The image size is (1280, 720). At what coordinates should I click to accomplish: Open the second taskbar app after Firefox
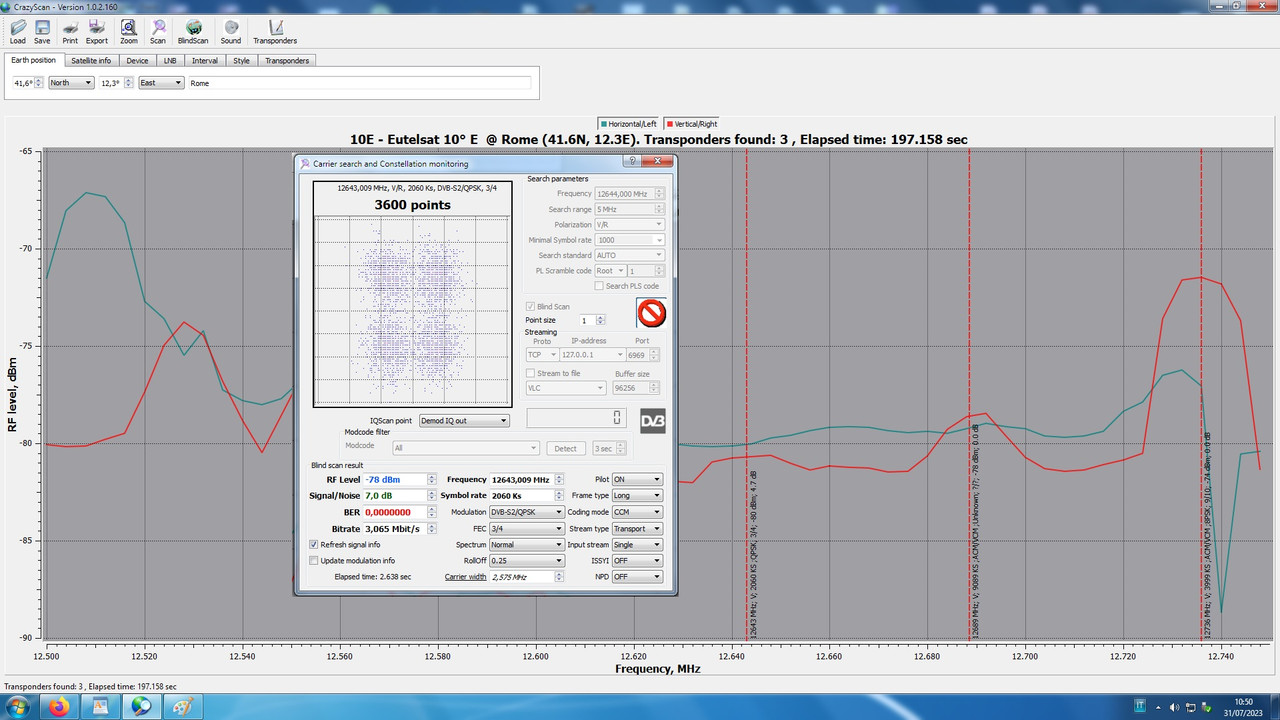[100, 706]
